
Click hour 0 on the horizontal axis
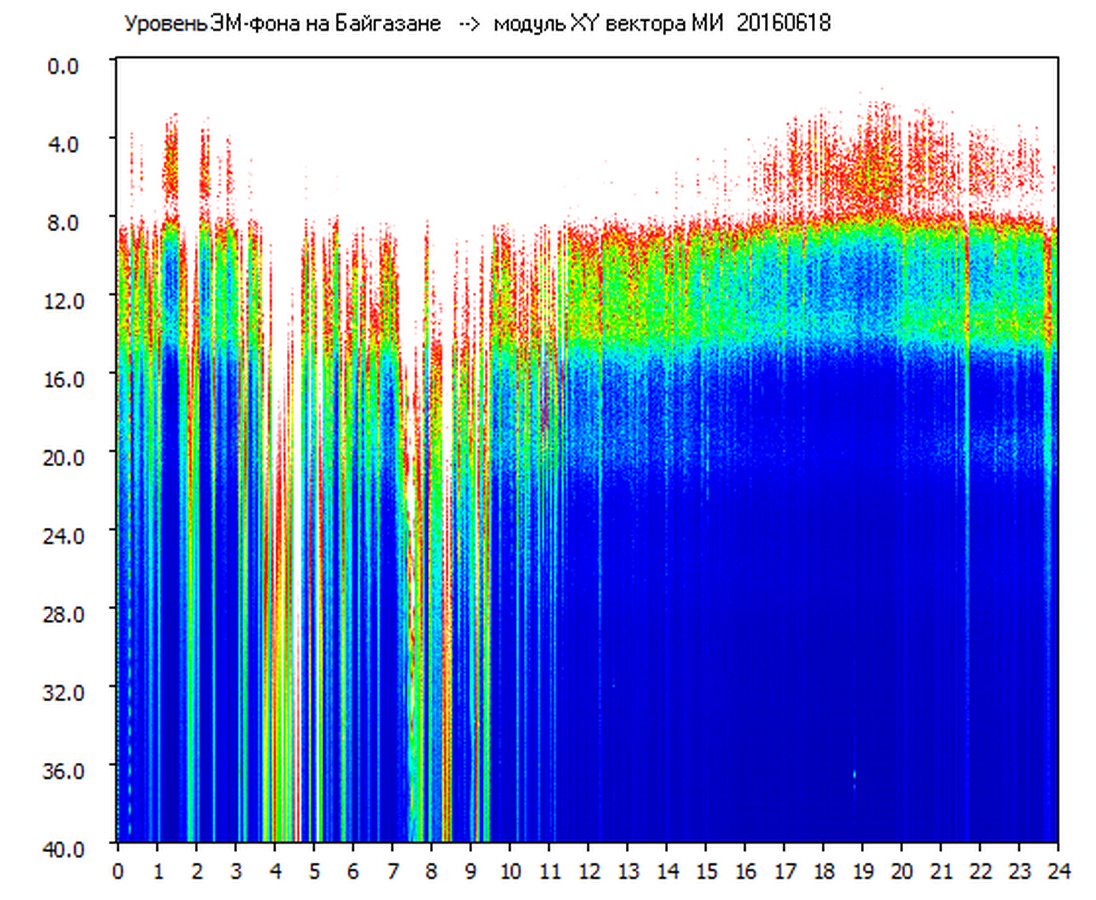tap(118, 871)
